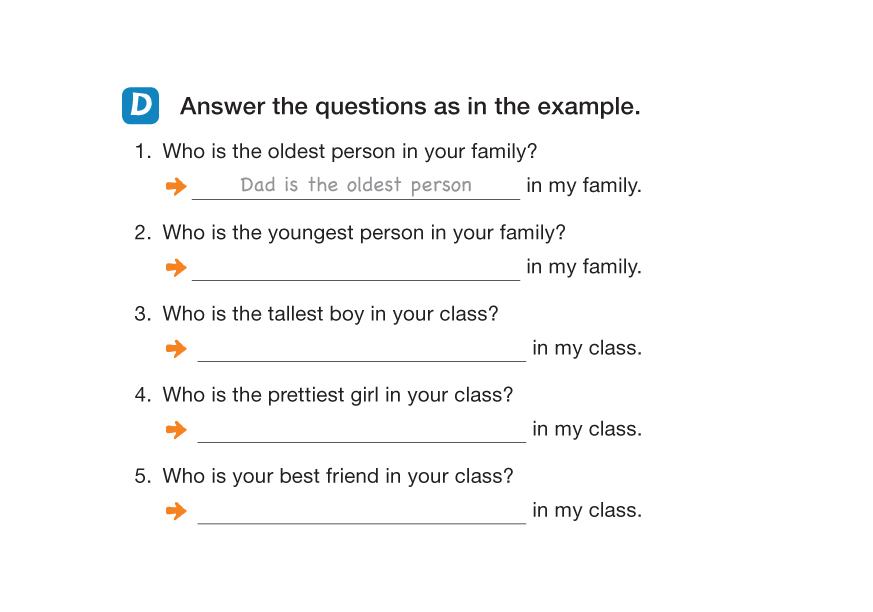Screen dimensions: 873x612
Task: Click the orange arrow under question 4
Action: 176,429
